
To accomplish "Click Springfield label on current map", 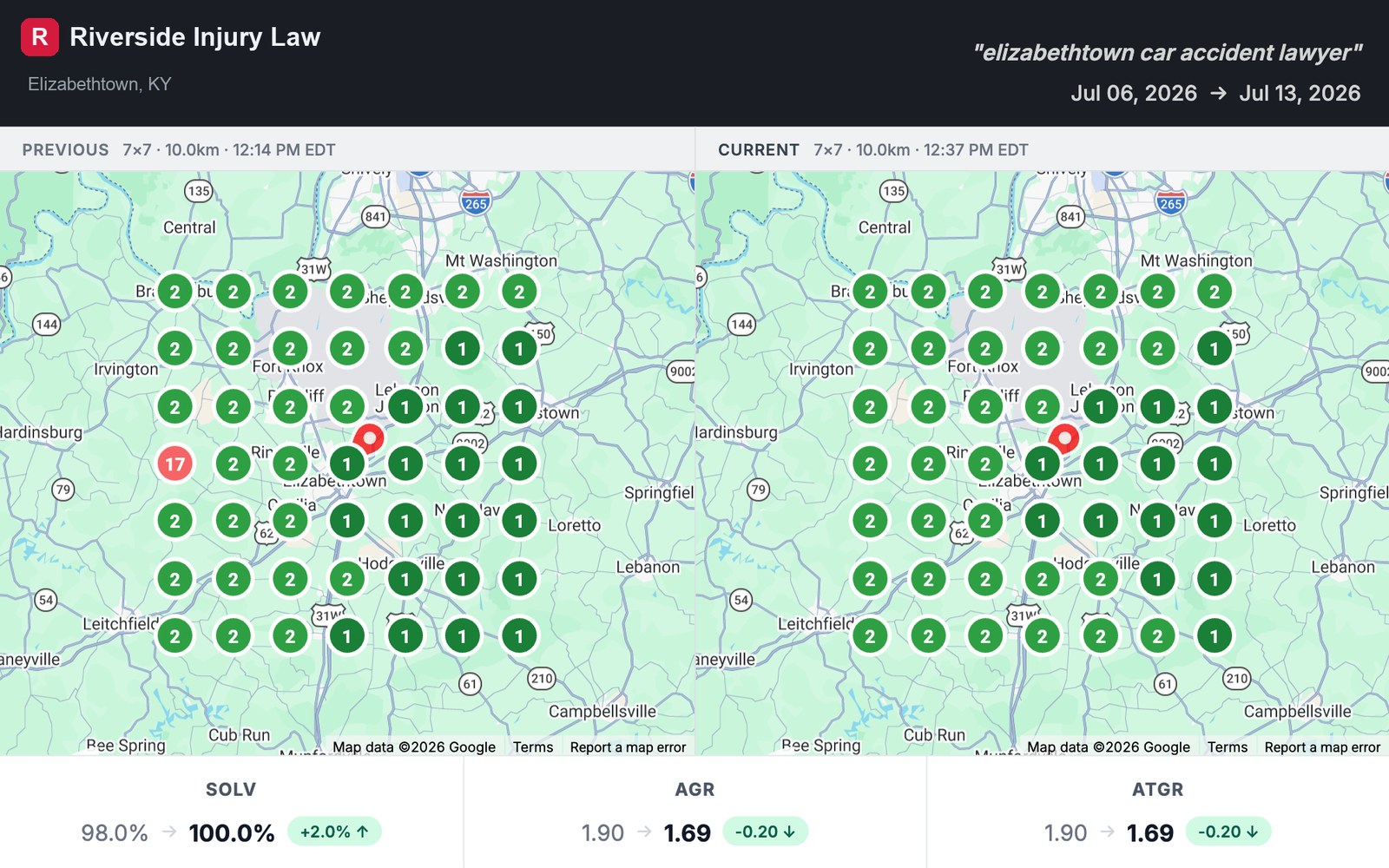I will click(x=1354, y=493).
